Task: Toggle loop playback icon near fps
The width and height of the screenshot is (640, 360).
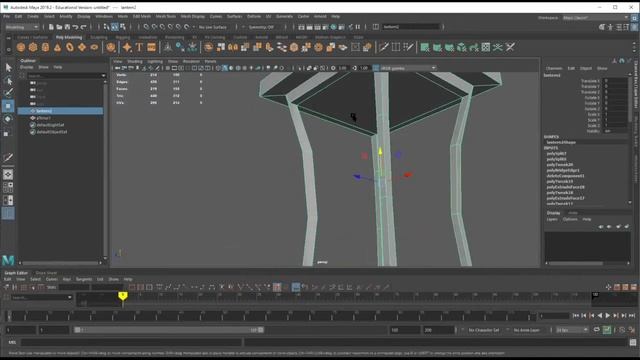Action: click(597, 330)
